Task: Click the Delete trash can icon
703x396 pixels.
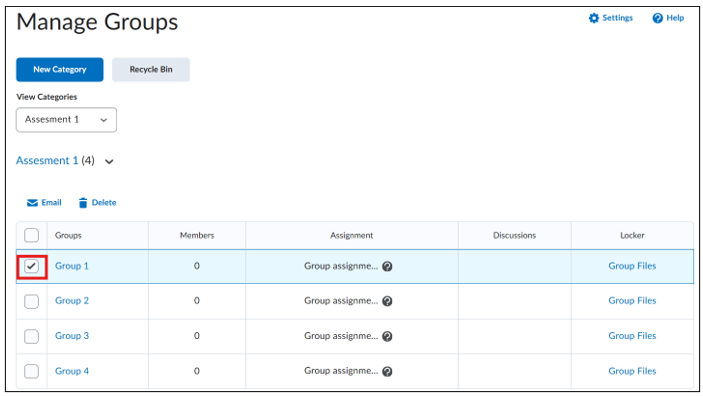Action: pos(83,203)
